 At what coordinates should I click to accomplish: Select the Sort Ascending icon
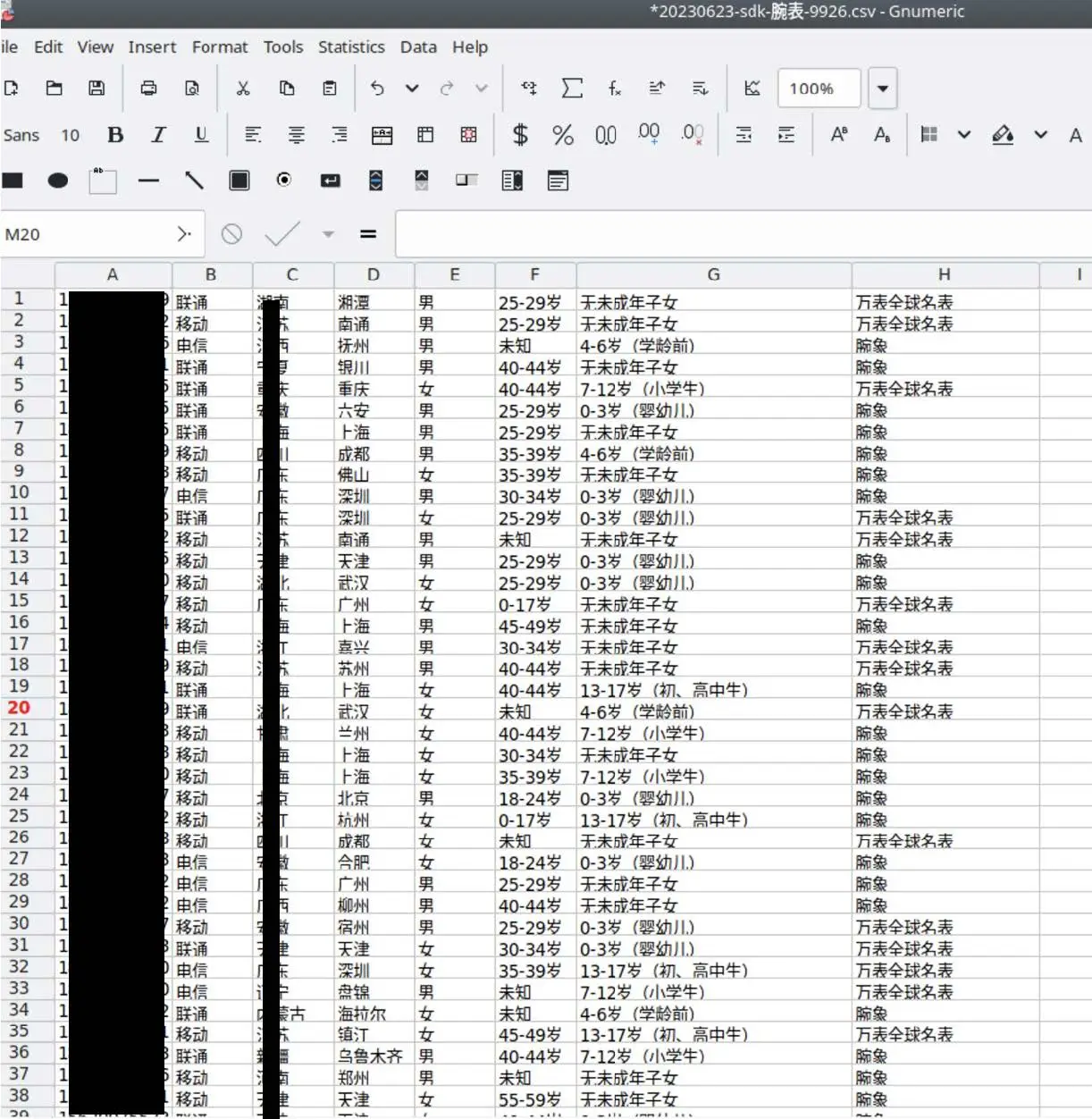coord(657,88)
